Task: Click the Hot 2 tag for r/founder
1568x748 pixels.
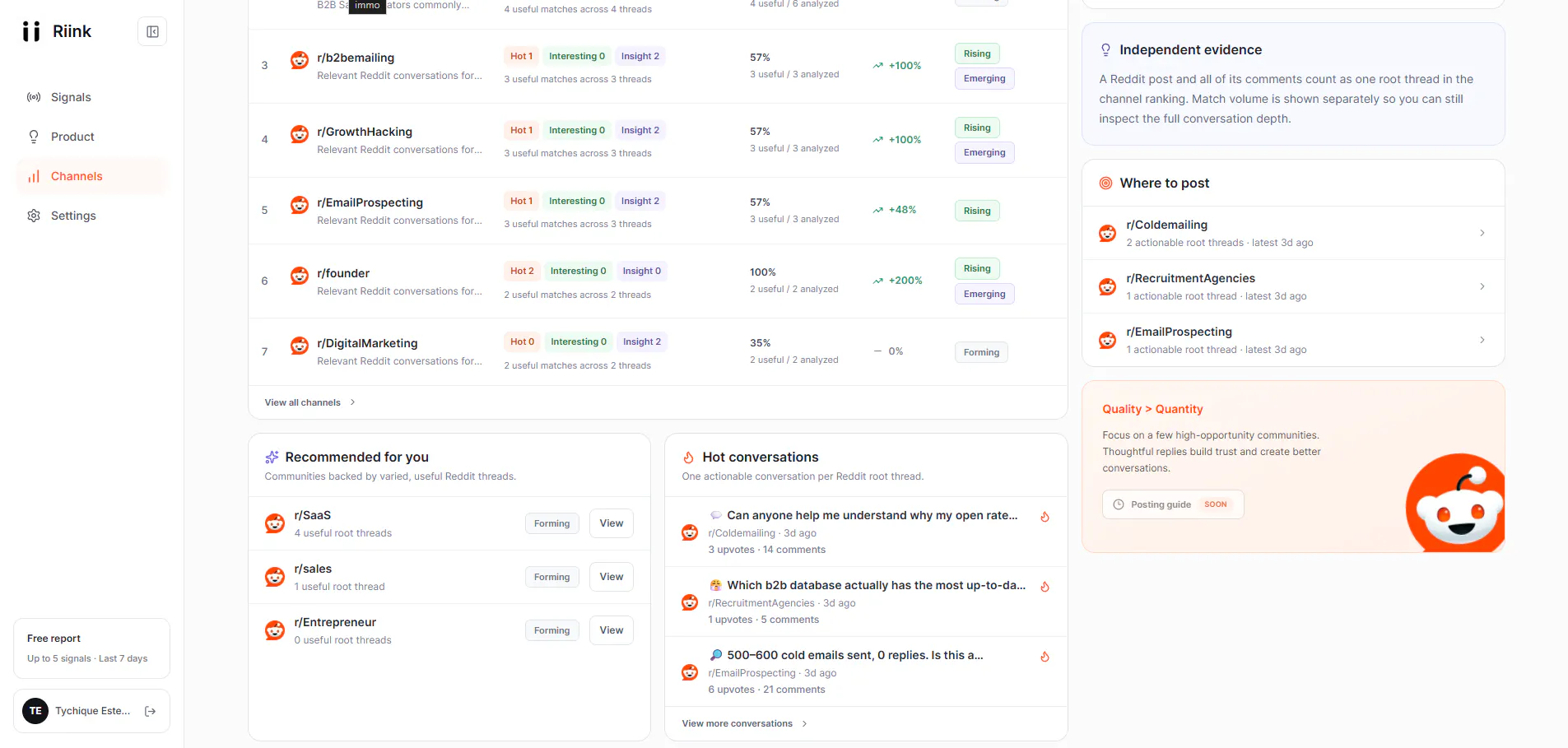Action: click(x=522, y=271)
